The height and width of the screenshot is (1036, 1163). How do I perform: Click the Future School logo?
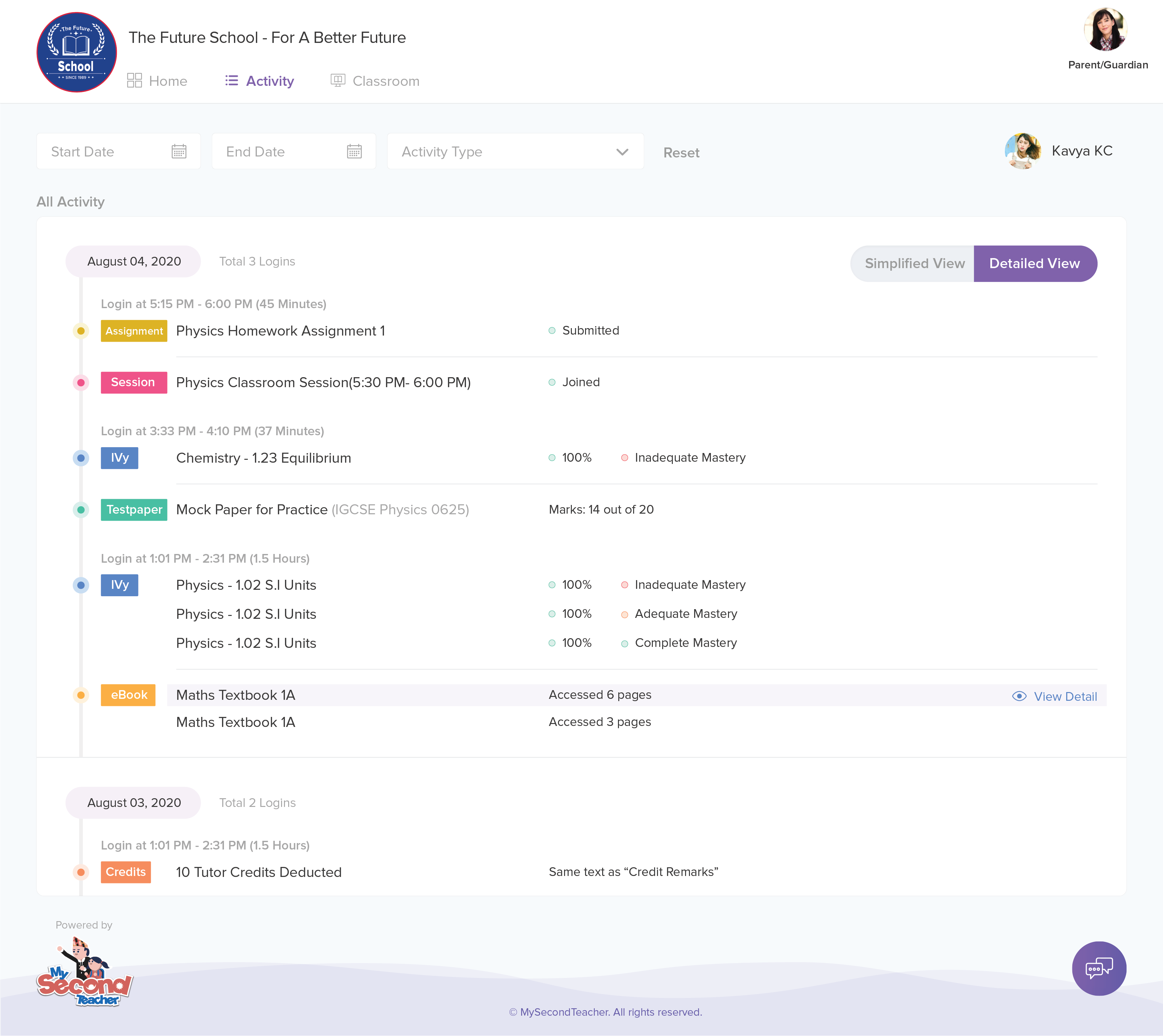pos(77,52)
